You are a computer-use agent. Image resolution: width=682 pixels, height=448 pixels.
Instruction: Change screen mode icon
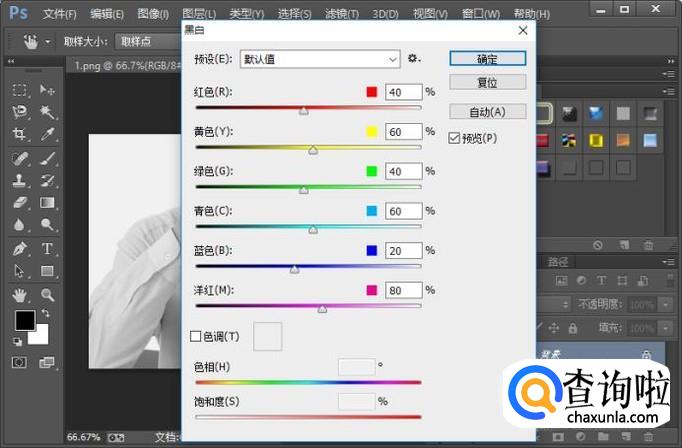tap(46, 362)
